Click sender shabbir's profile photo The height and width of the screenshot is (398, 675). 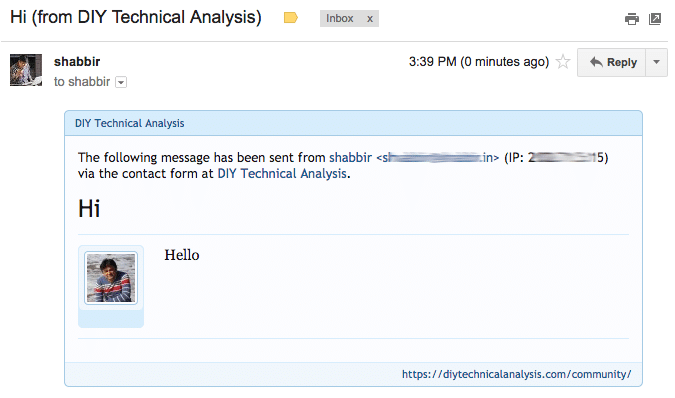pyautogui.click(x=26, y=70)
